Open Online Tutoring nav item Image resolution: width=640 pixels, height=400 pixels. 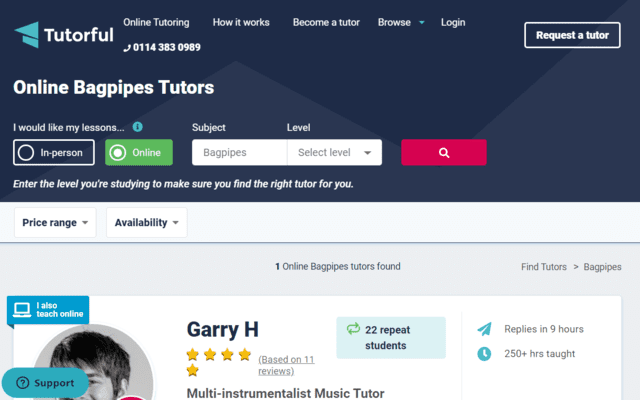click(x=156, y=22)
